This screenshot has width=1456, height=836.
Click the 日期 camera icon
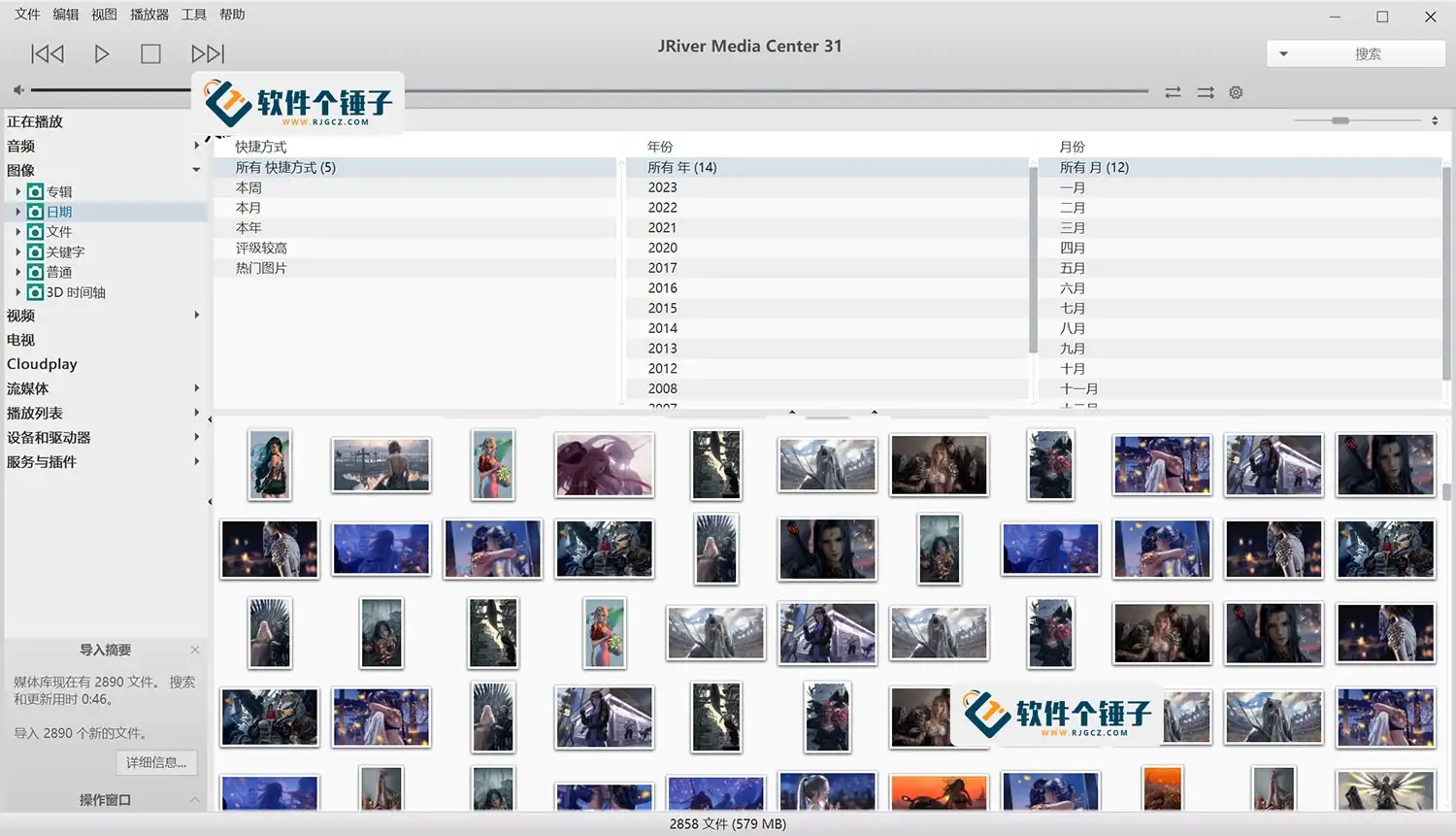tap(35, 212)
